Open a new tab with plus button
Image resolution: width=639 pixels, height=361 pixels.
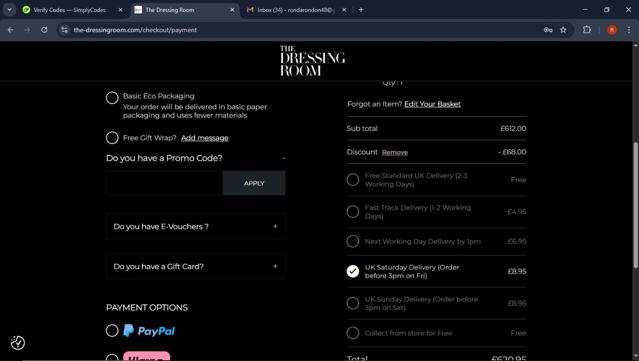361,10
